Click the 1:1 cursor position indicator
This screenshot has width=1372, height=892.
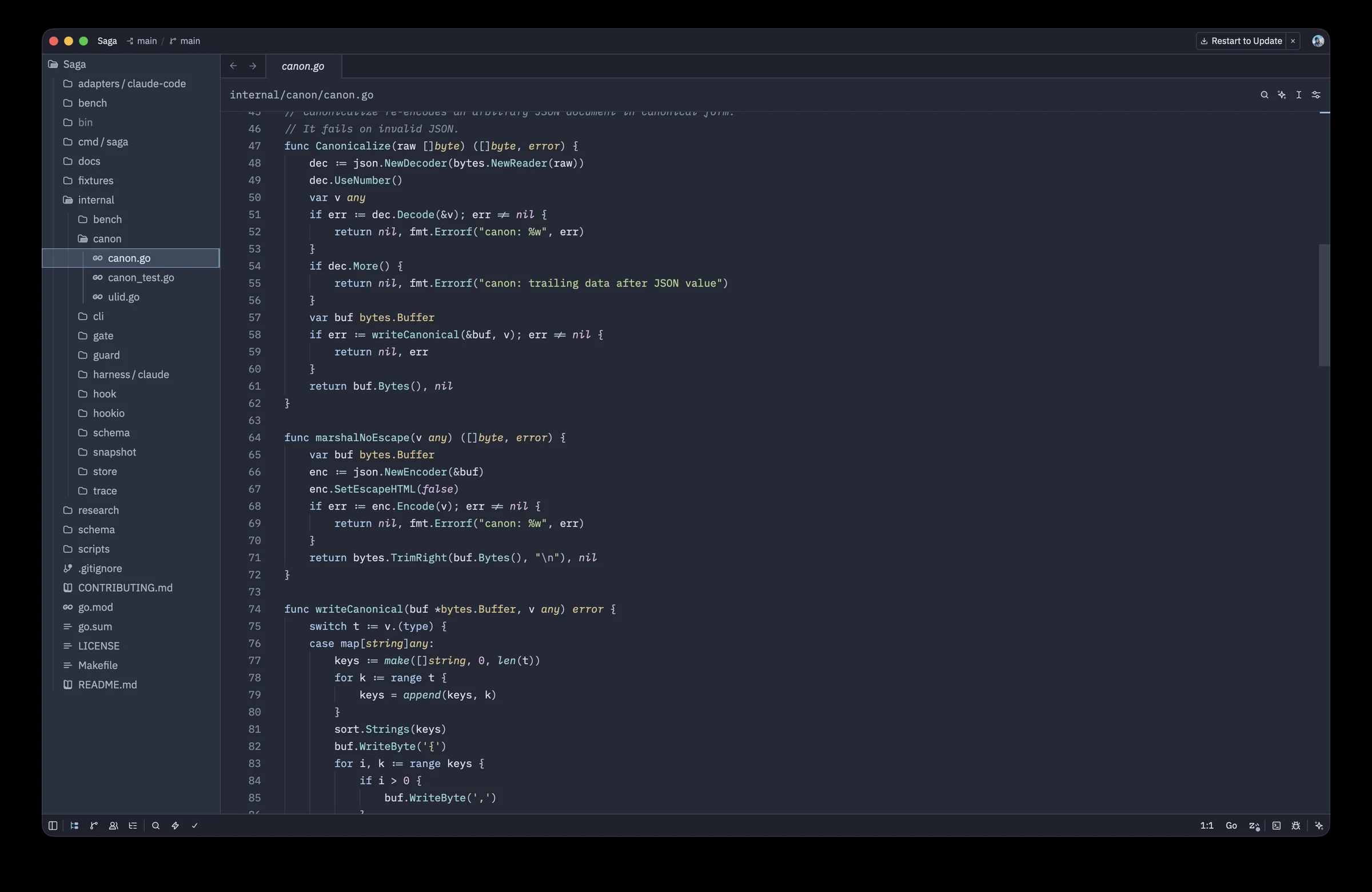coord(1207,825)
